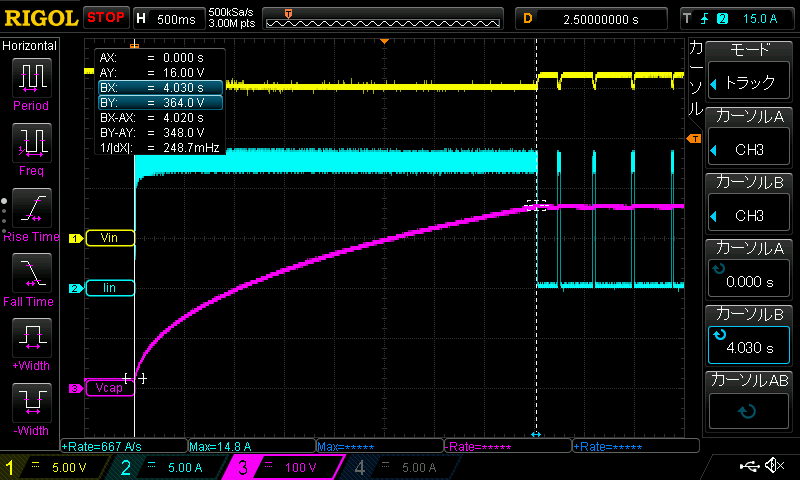Click the BY-AY = 348.0 V readout
Screen dimensions: 800x480
[160, 133]
